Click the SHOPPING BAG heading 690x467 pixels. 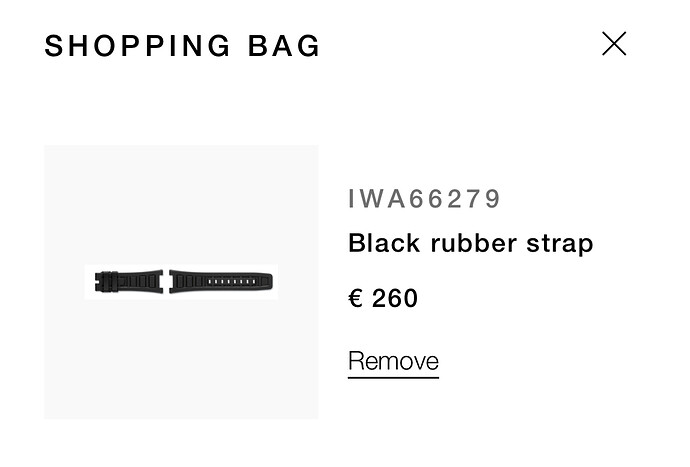pyautogui.click(x=182, y=45)
